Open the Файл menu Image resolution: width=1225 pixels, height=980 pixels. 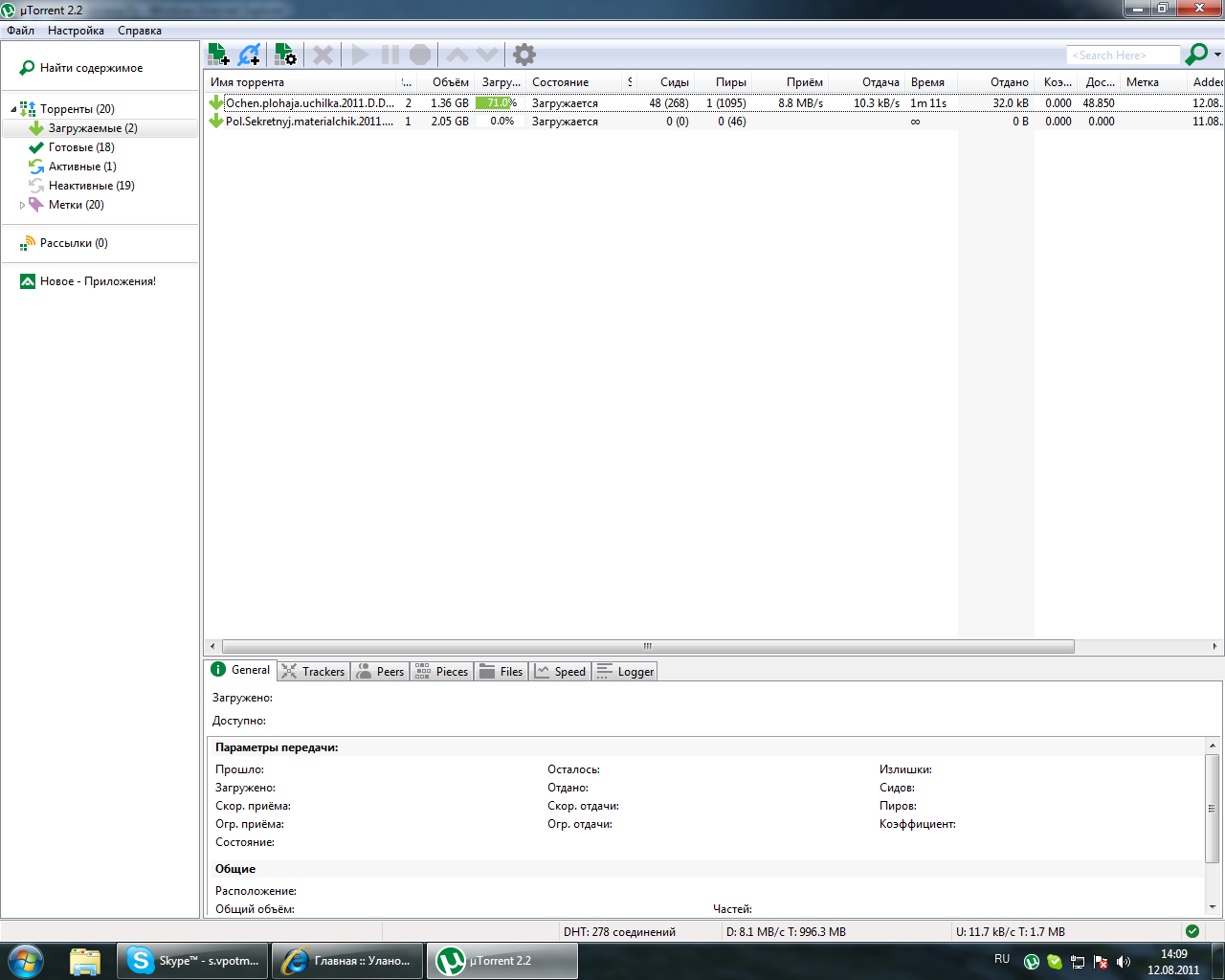[20, 31]
